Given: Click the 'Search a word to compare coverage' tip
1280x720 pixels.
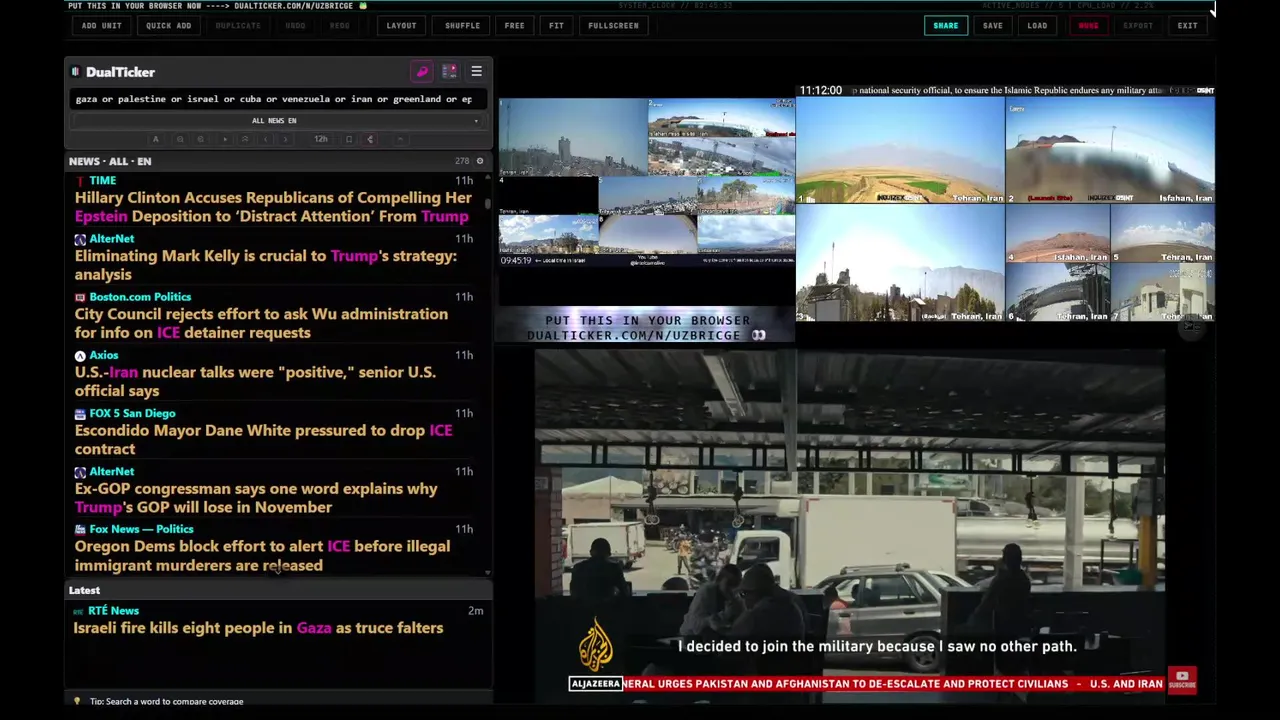Looking at the screenshot, I should click(x=166, y=701).
